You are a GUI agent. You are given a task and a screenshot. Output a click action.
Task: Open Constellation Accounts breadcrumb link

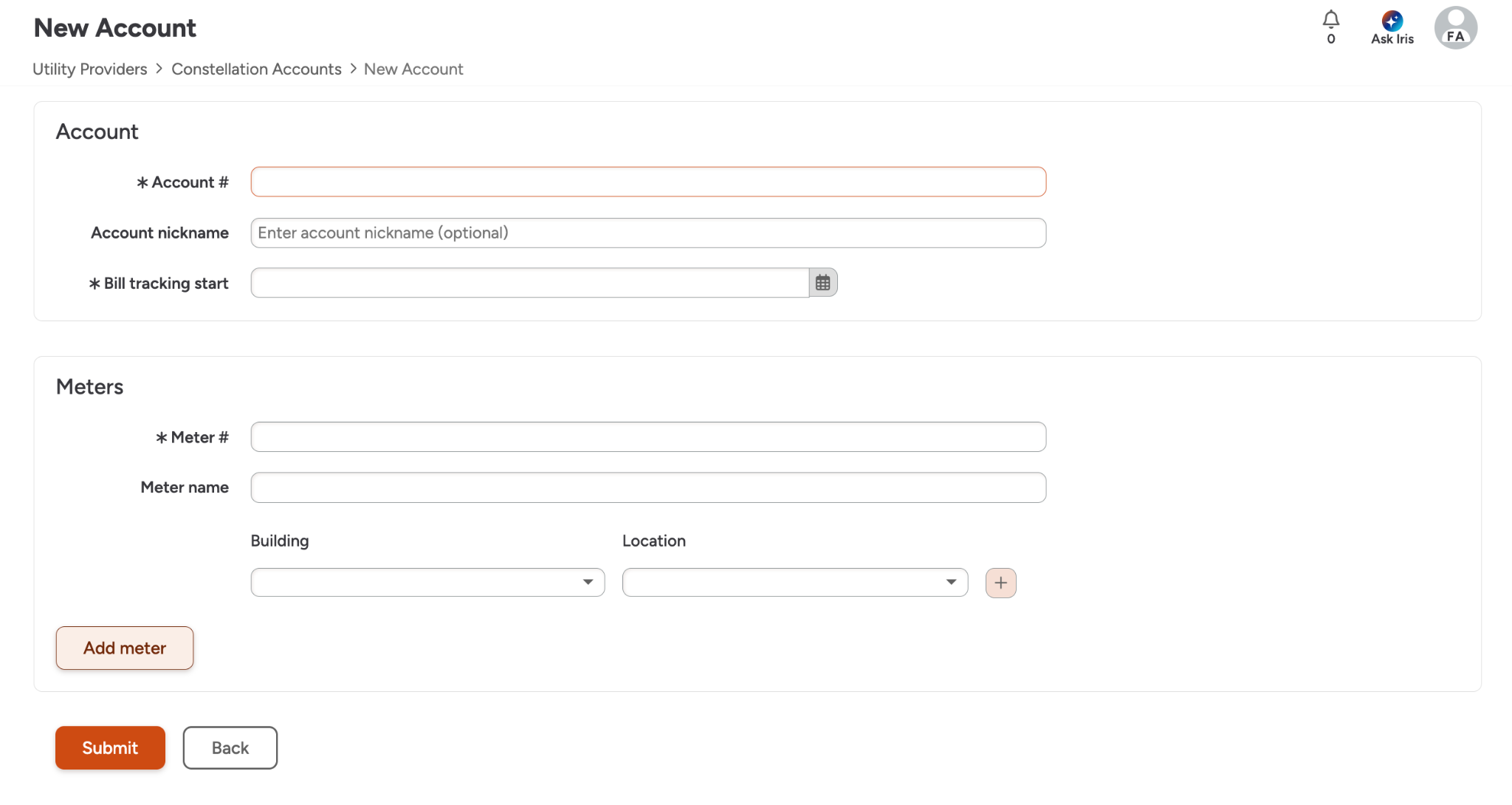[256, 69]
